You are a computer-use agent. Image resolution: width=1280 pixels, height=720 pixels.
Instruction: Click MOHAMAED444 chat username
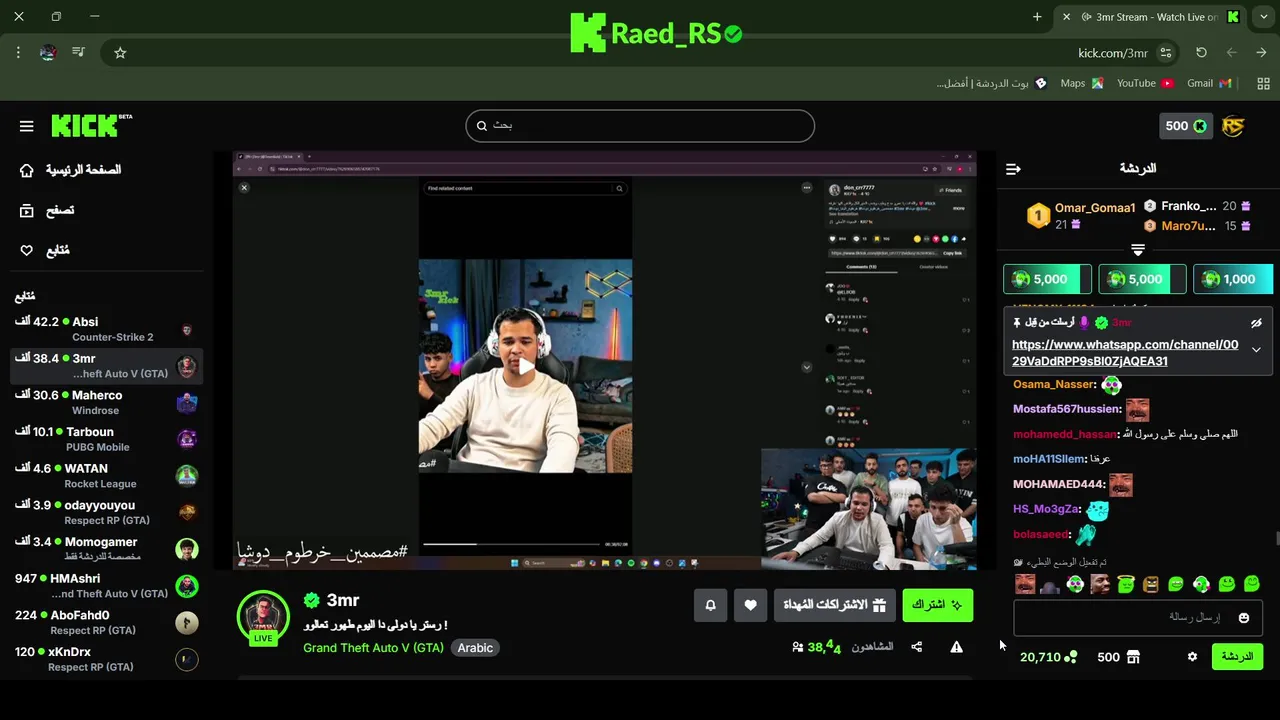[x=1059, y=484]
